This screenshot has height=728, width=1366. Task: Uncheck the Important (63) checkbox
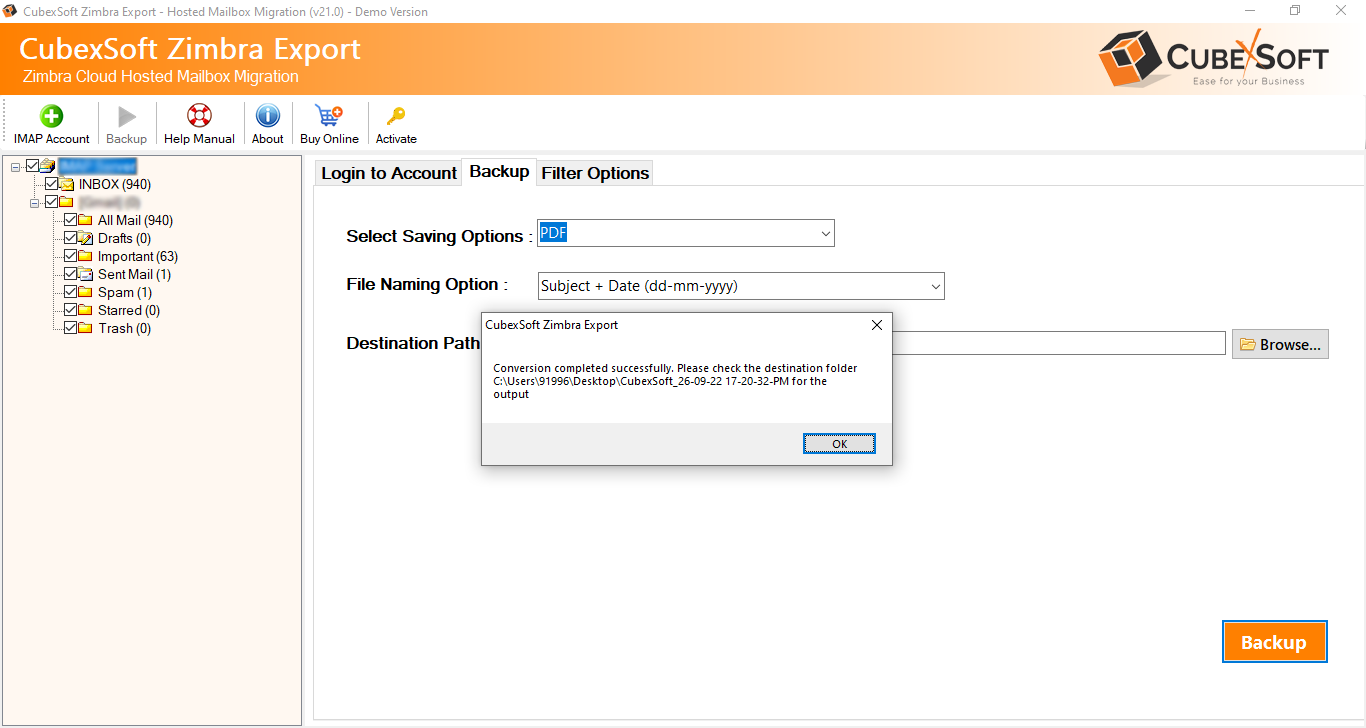[x=71, y=256]
